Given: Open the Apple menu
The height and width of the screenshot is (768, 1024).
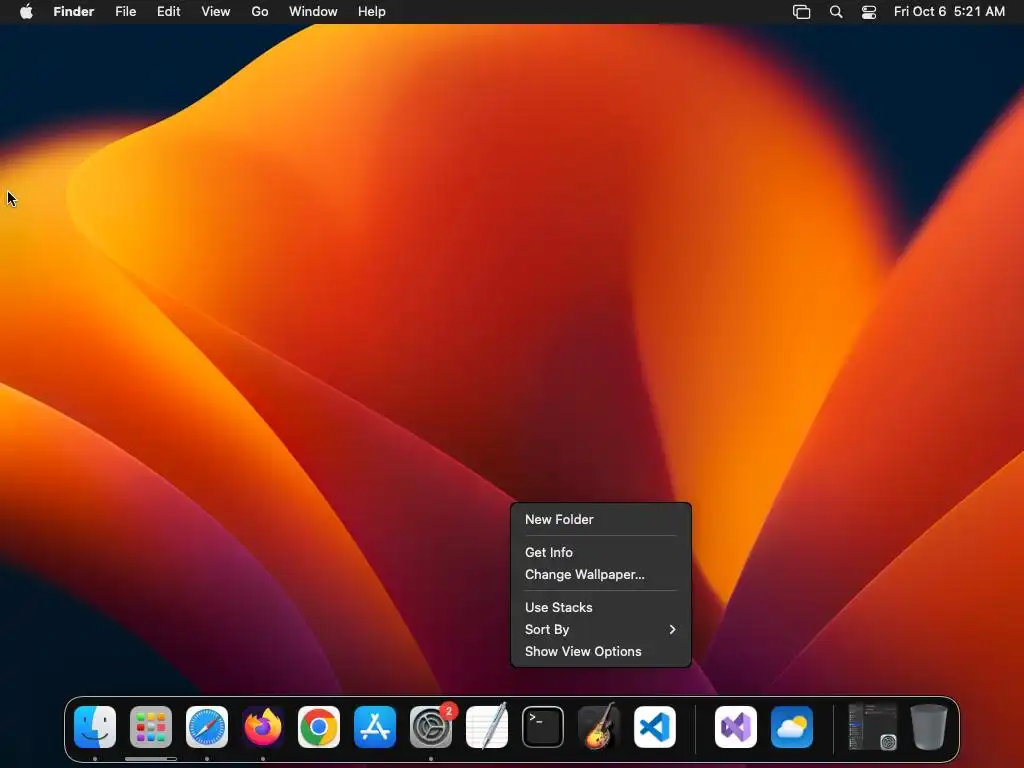Looking at the screenshot, I should pyautogui.click(x=26, y=12).
